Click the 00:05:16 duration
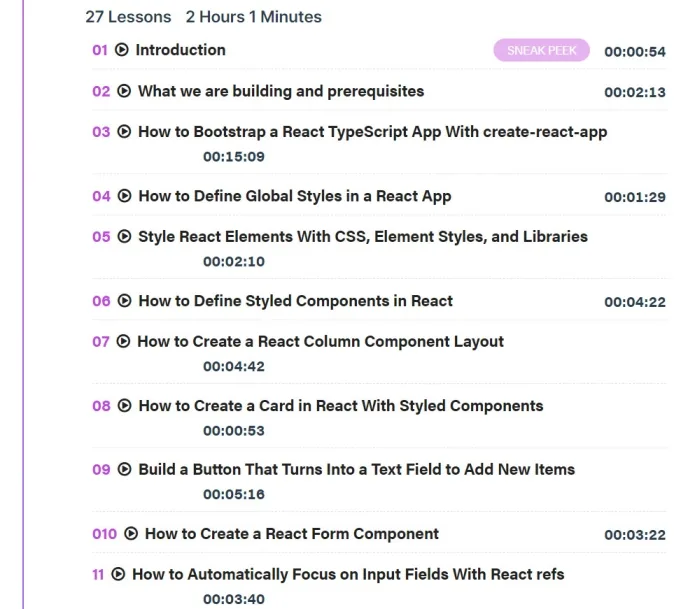This screenshot has width=688, height=609. click(234, 494)
